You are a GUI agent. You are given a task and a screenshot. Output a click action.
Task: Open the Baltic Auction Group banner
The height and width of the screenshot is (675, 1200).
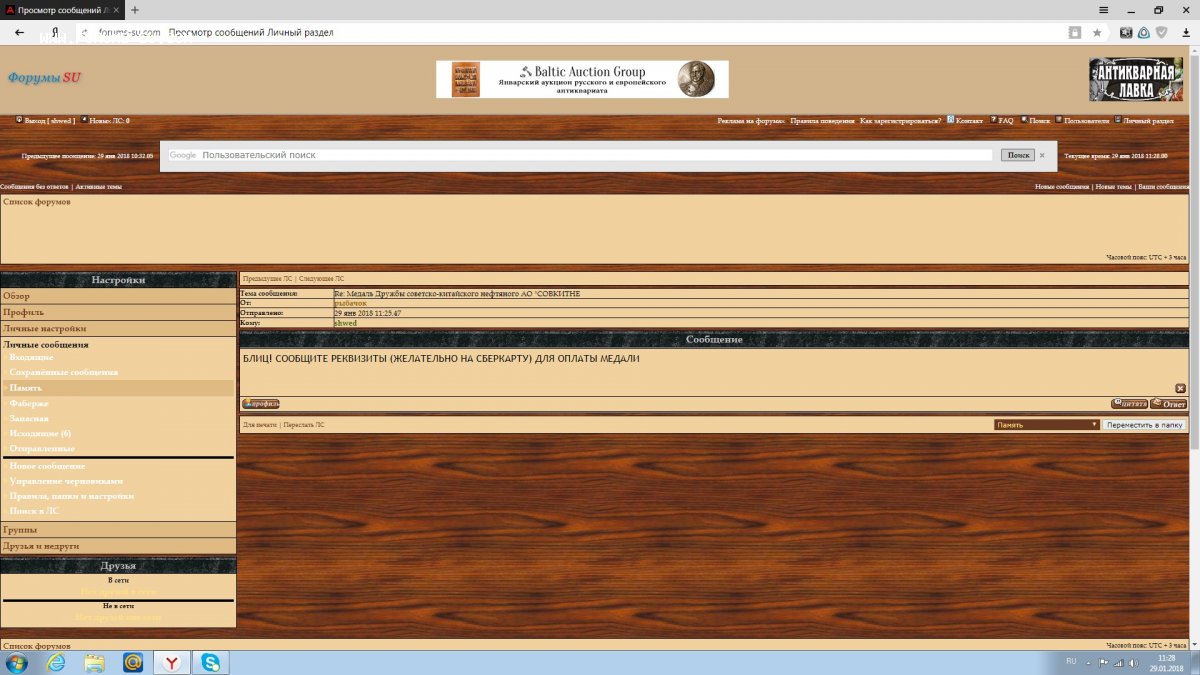click(582, 79)
